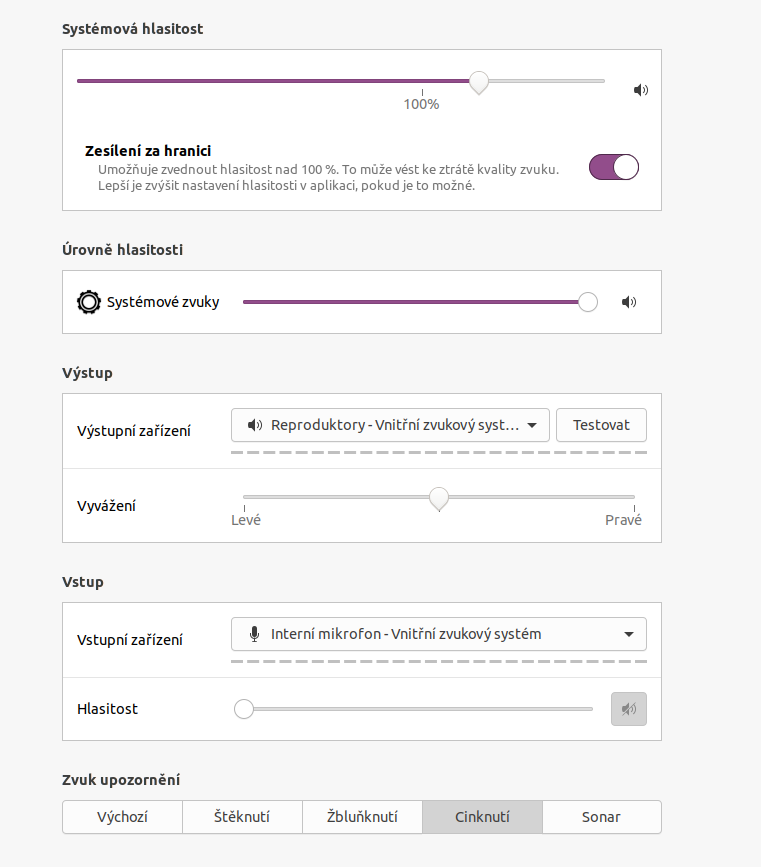This screenshot has width=761, height=867.
Task: Expand the Vstupní zařízení dropdown arrow
Action: 628,634
